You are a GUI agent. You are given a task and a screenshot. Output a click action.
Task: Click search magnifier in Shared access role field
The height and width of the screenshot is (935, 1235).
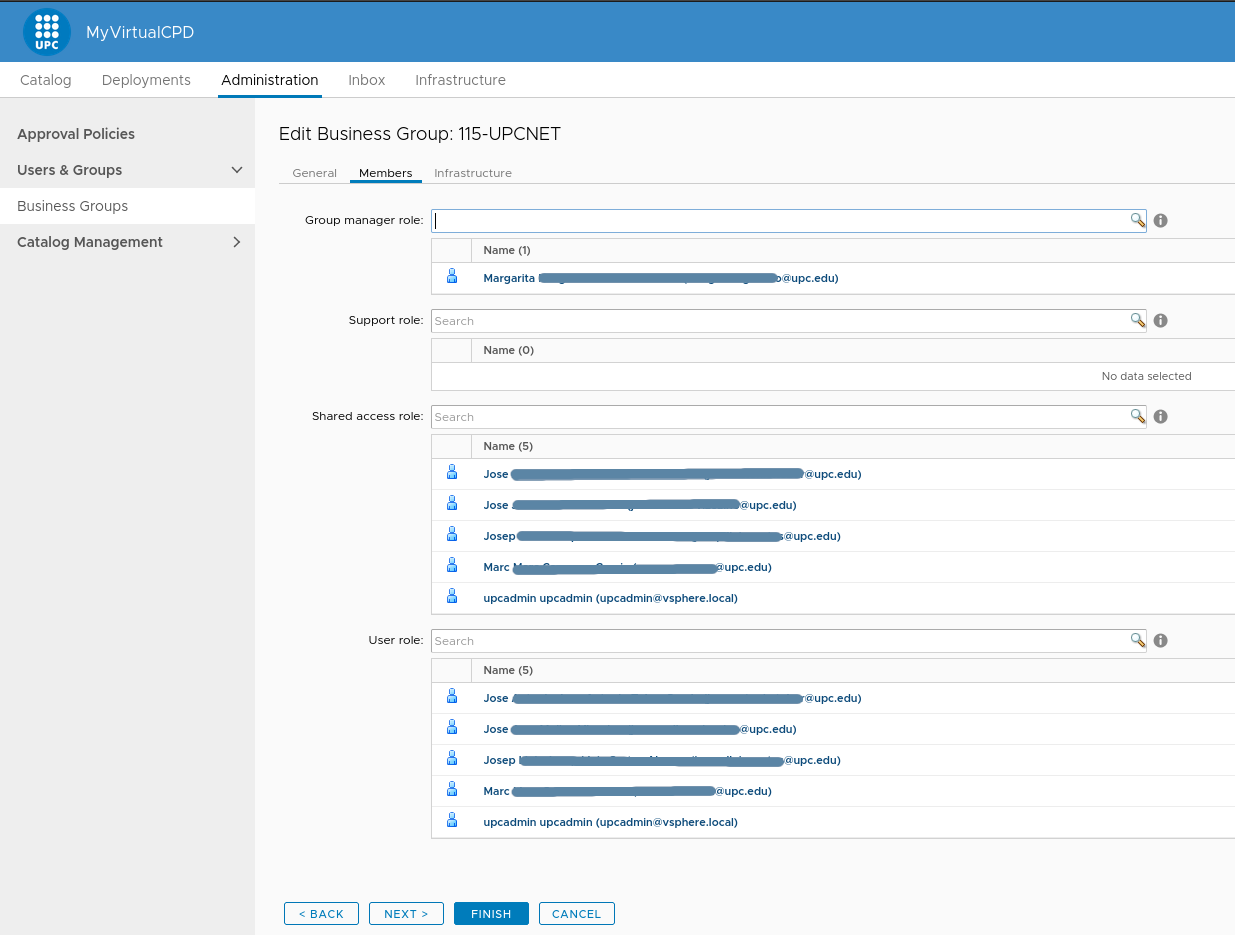(1137, 416)
